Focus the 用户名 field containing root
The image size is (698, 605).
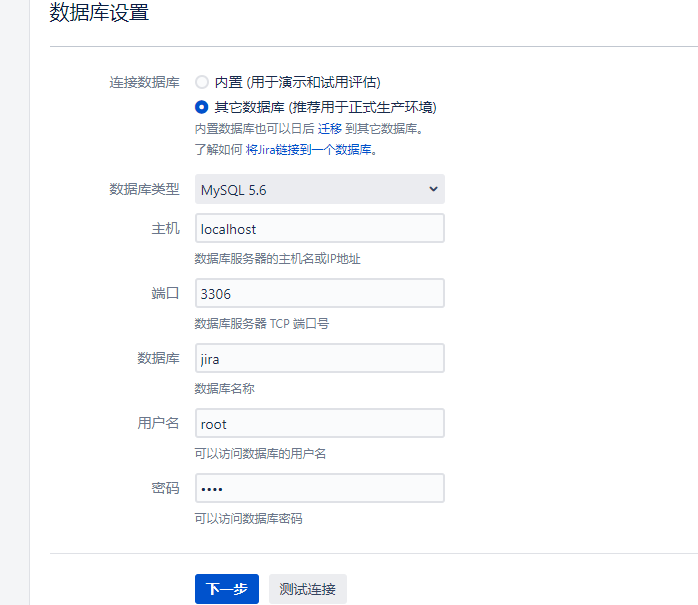coord(320,423)
